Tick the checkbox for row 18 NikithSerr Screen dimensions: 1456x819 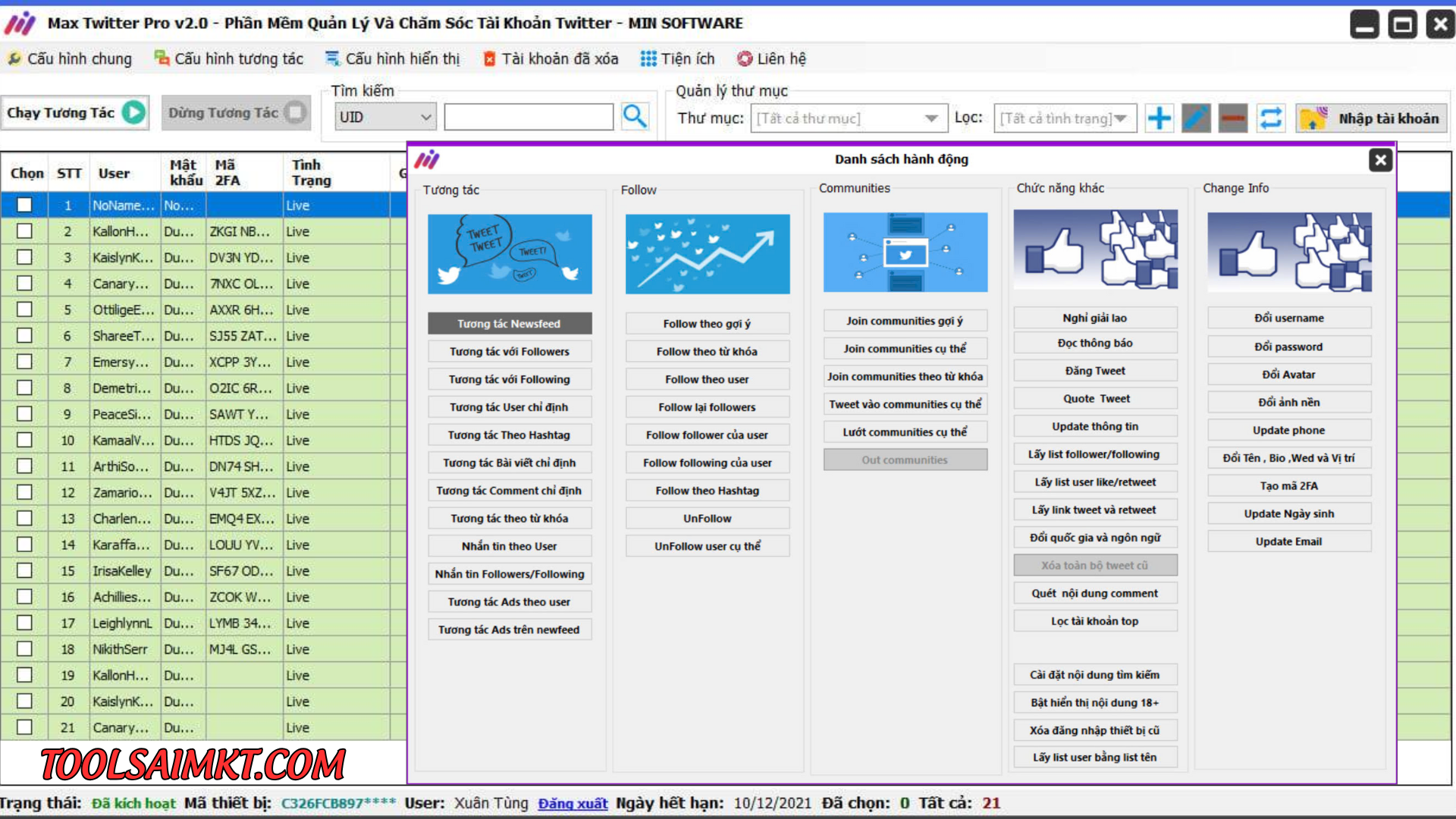click(x=24, y=648)
